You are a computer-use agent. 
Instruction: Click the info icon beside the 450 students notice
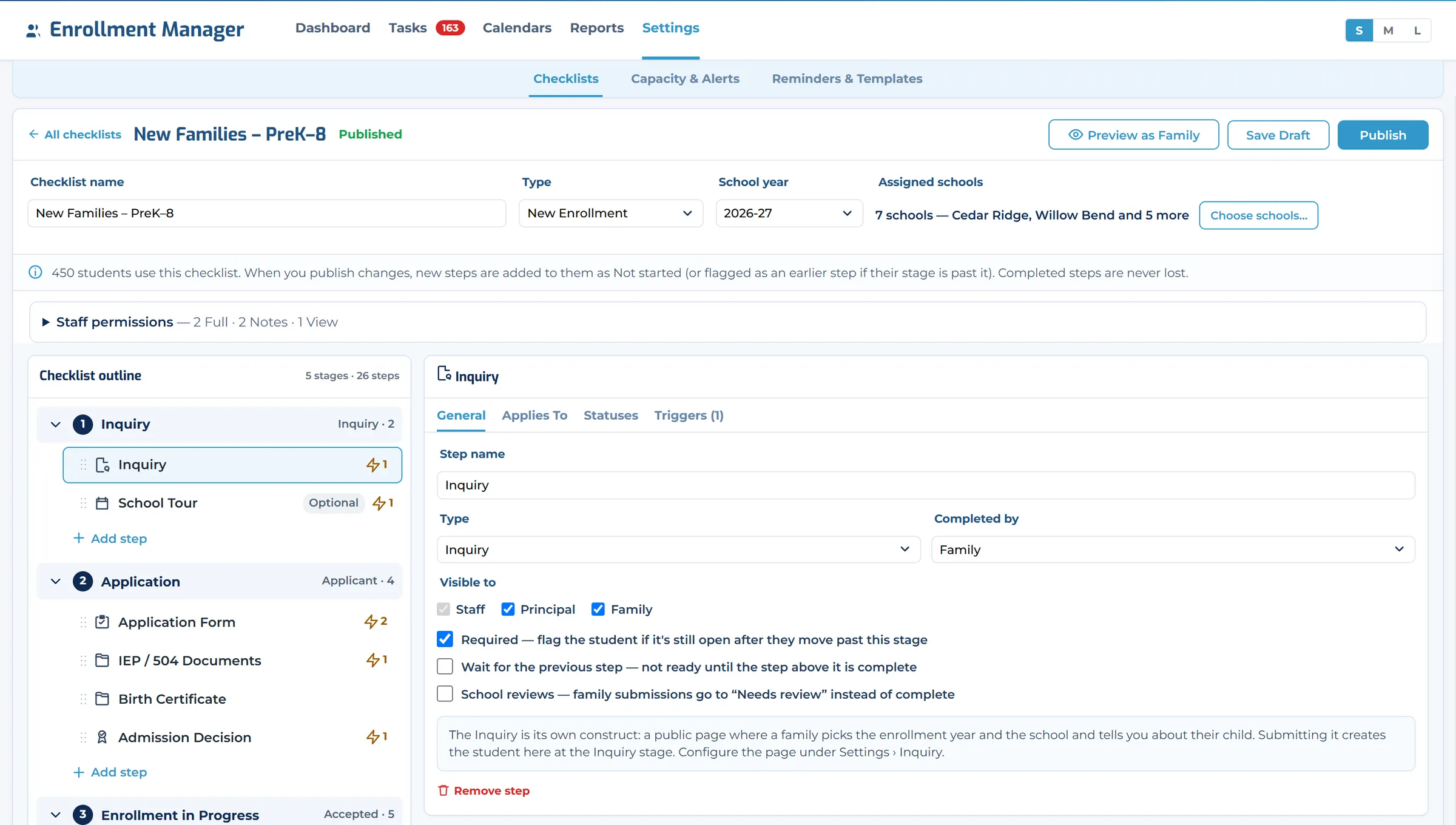(36, 272)
